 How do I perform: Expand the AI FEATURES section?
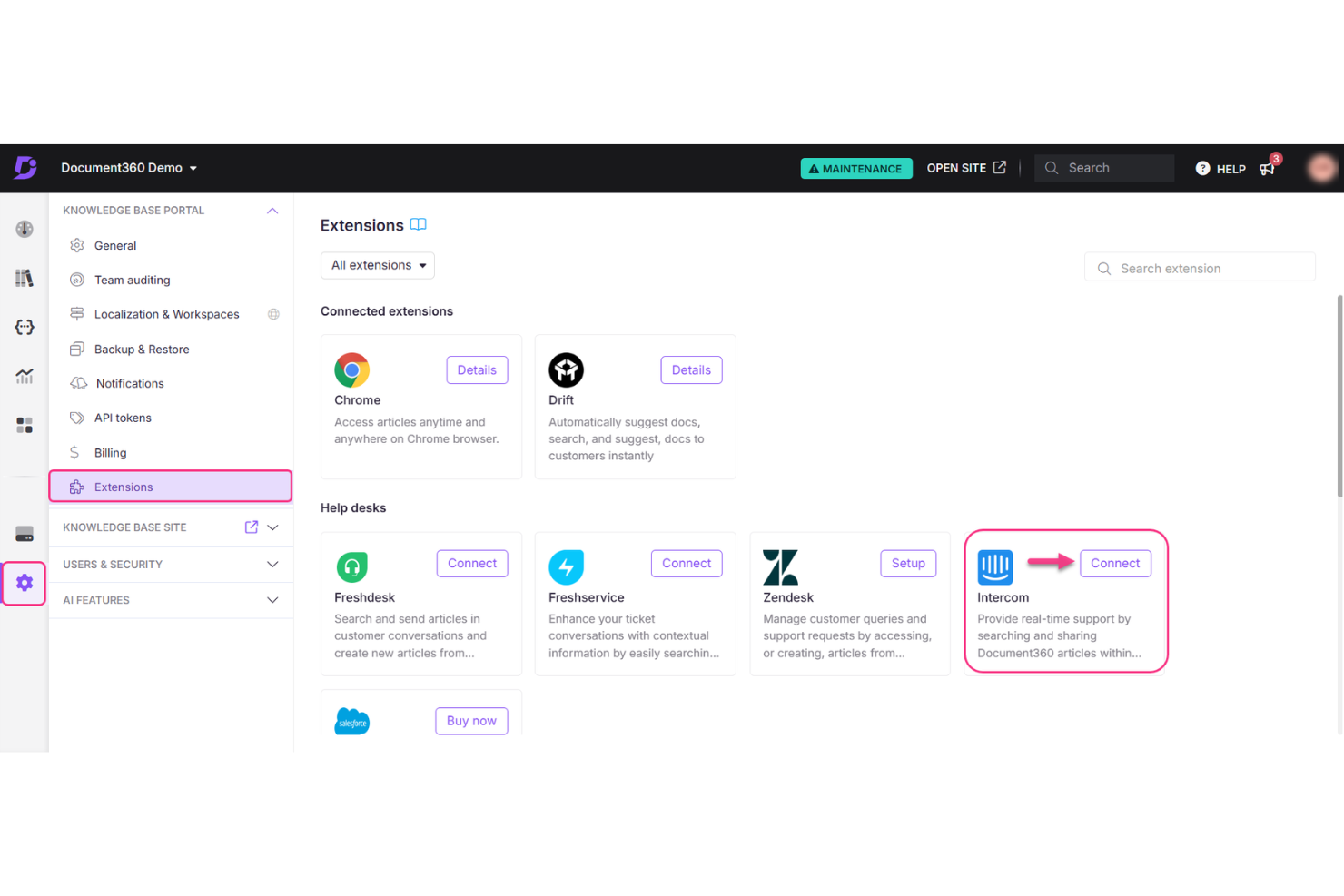coord(272,600)
